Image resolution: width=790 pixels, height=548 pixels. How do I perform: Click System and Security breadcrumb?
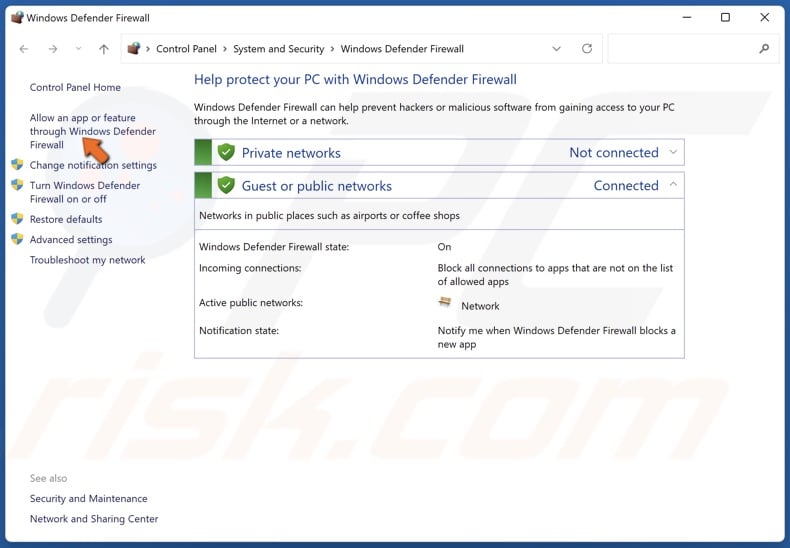click(x=278, y=49)
